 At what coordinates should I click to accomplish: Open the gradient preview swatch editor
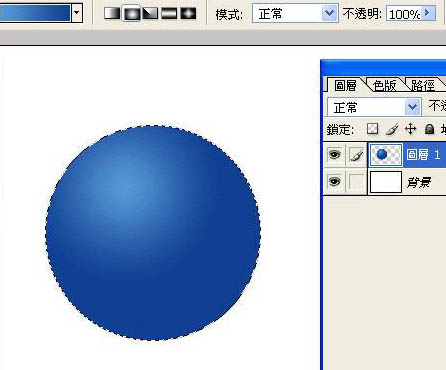click(x=35, y=13)
